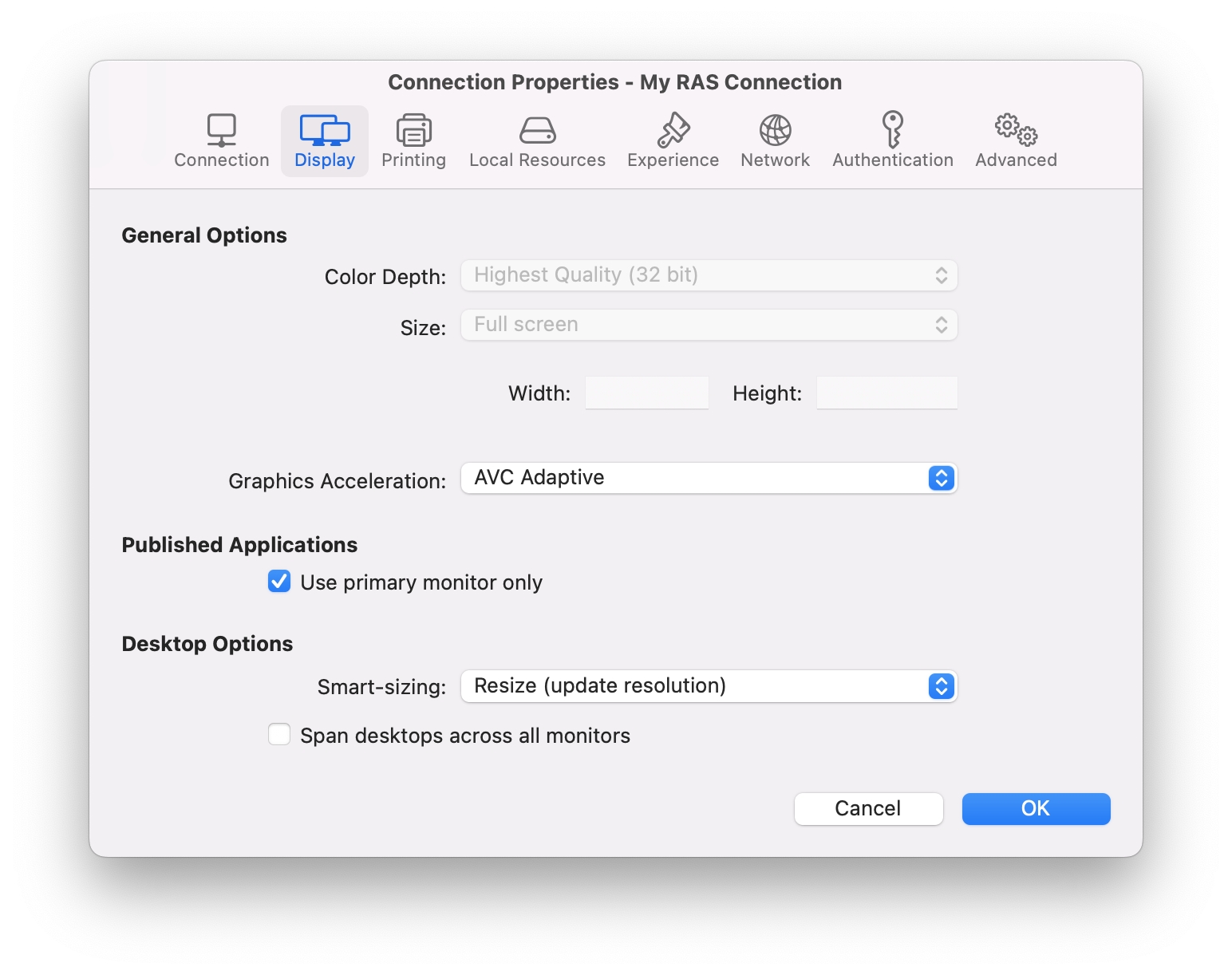The image size is (1232, 975).
Task: Open the Authentication key icon
Action: [x=892, y=130]
